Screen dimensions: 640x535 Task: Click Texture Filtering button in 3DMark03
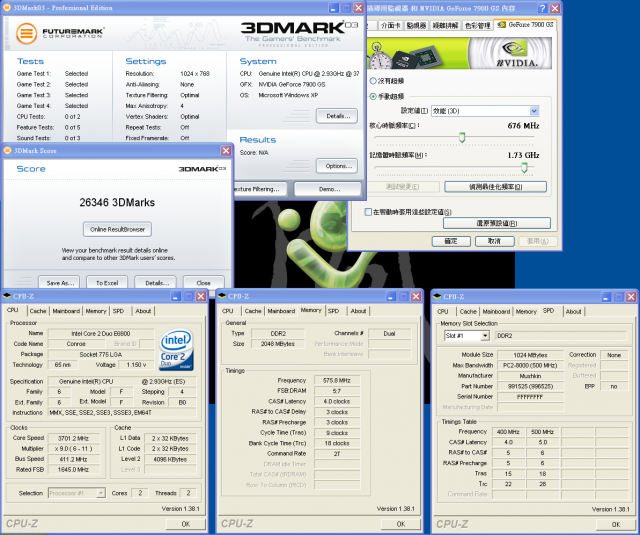260,189
